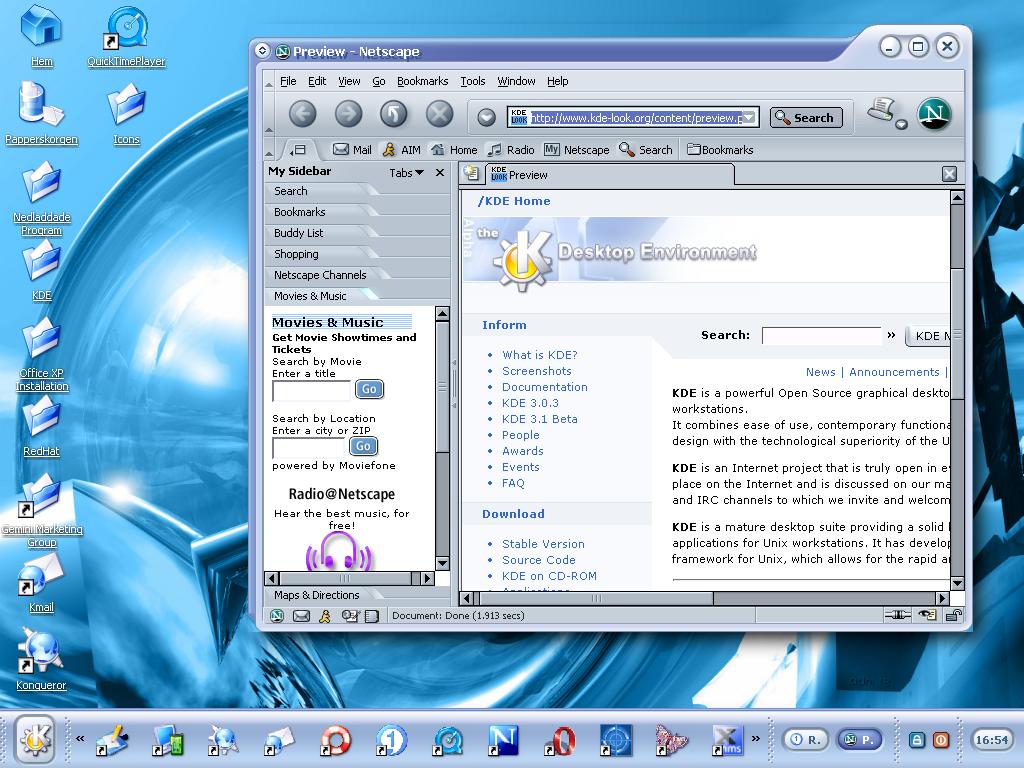Image resolution: width=1024 pixels, height=768 pixels.
Task: Open the KDE K menu in the panel
Action: (35, 739)
